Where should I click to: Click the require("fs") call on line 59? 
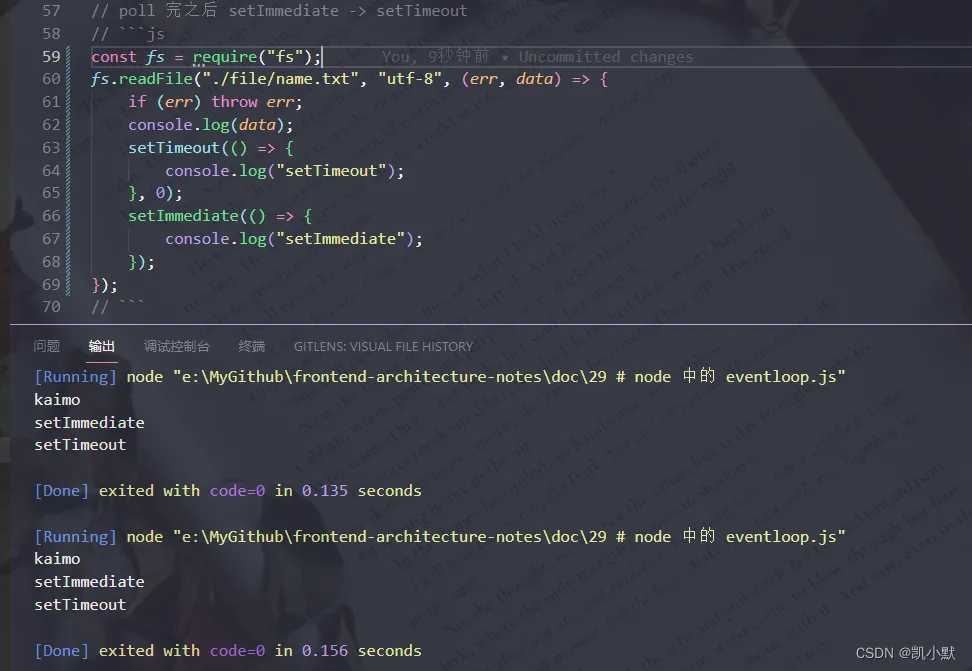[252, 56]
